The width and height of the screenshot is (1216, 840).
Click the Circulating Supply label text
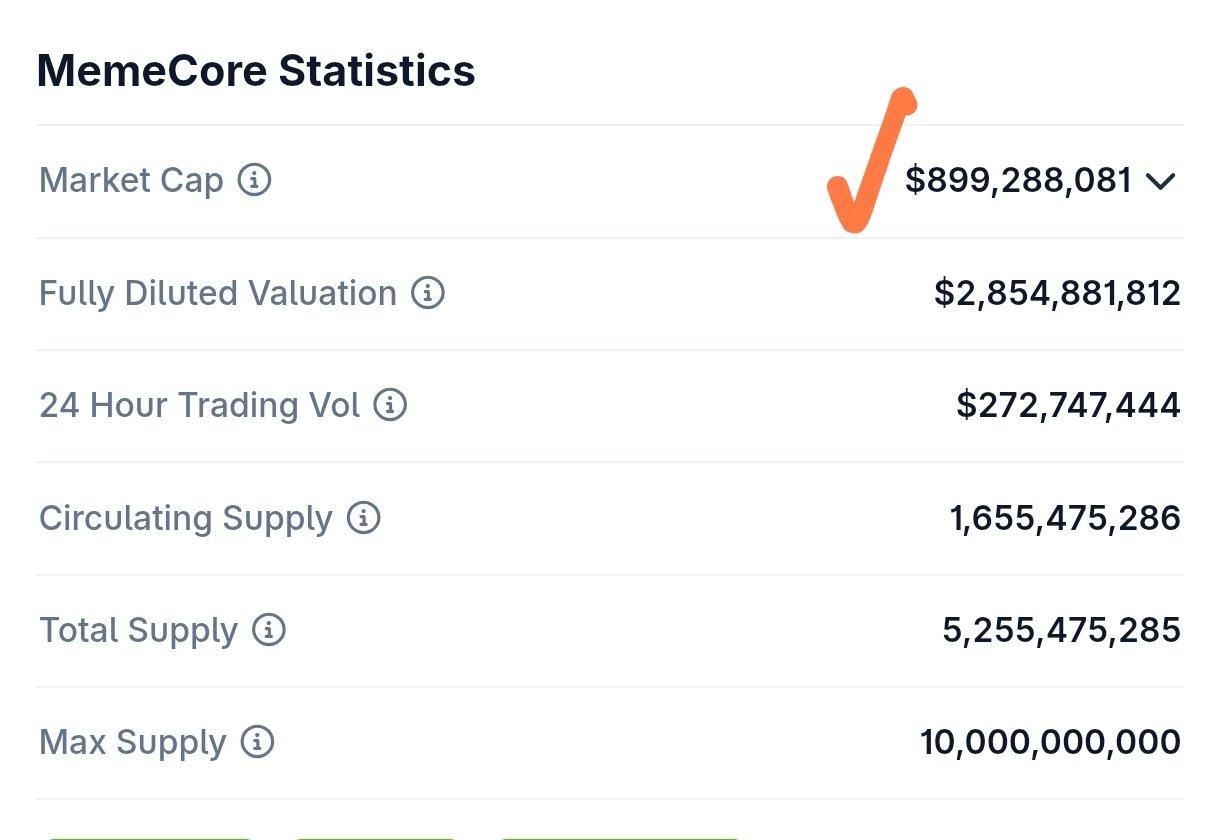pos(185,518)
